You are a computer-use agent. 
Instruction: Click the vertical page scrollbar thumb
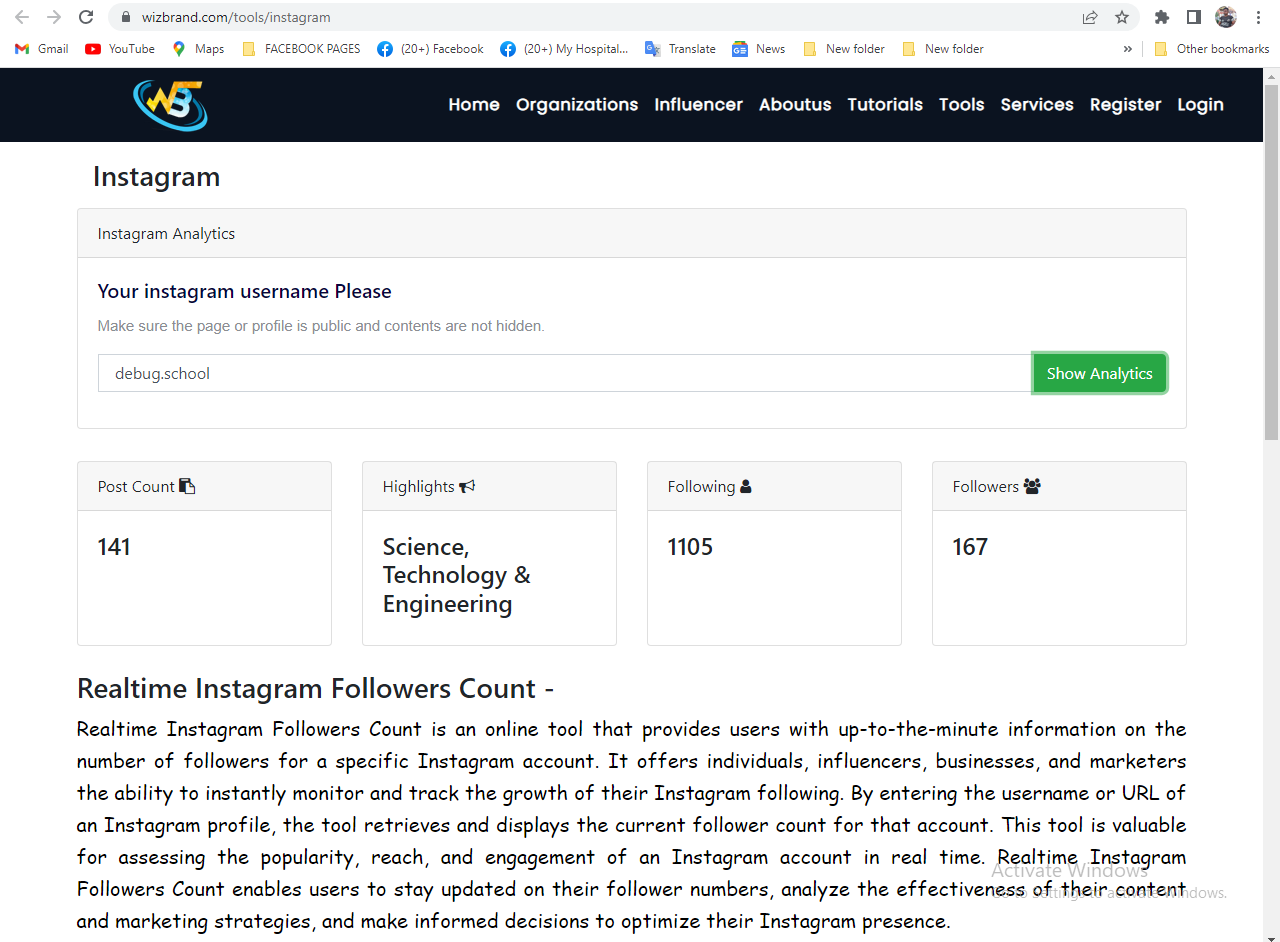click(1271, 260)
